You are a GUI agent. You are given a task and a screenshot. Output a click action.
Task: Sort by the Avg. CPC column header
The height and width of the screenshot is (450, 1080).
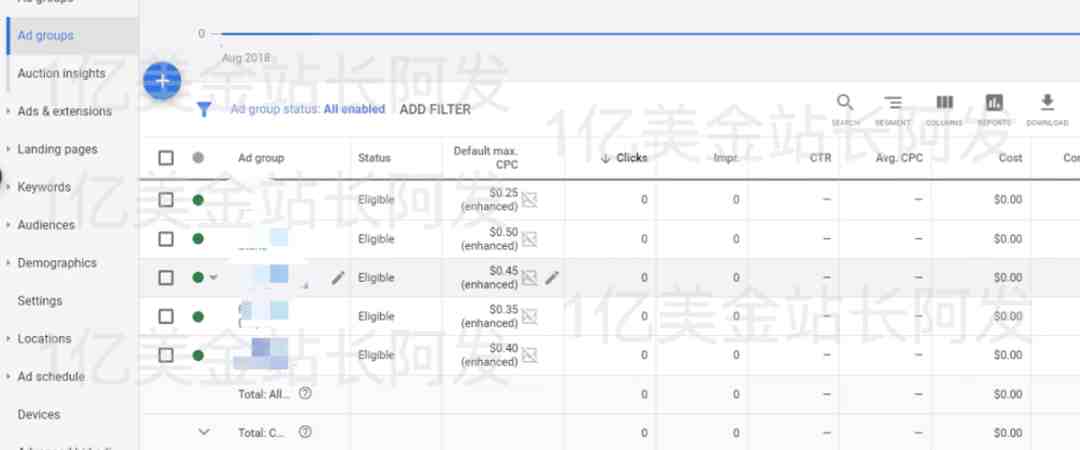900,158
